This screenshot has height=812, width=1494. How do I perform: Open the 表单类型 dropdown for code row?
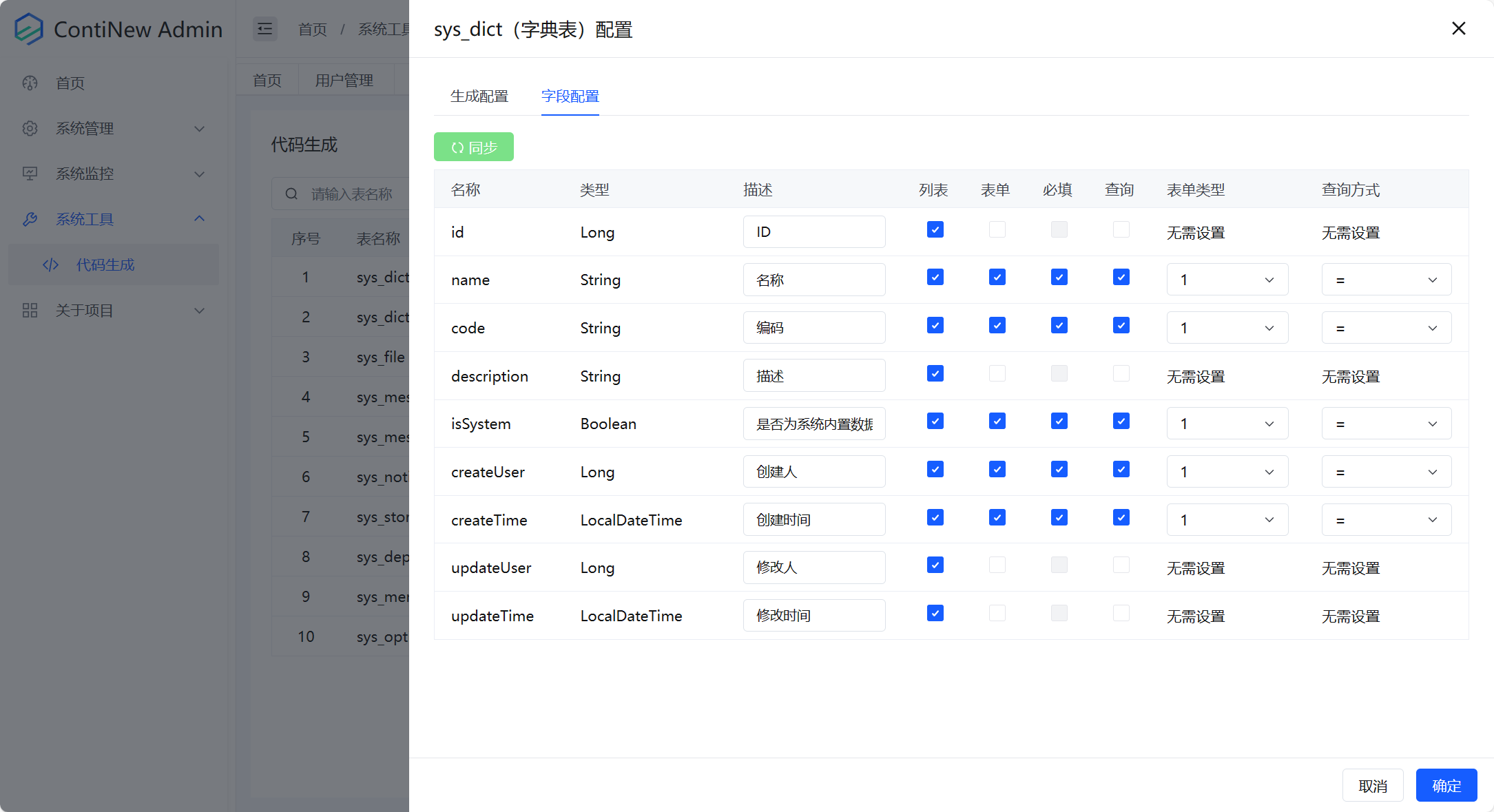(x=1227, y=327)
